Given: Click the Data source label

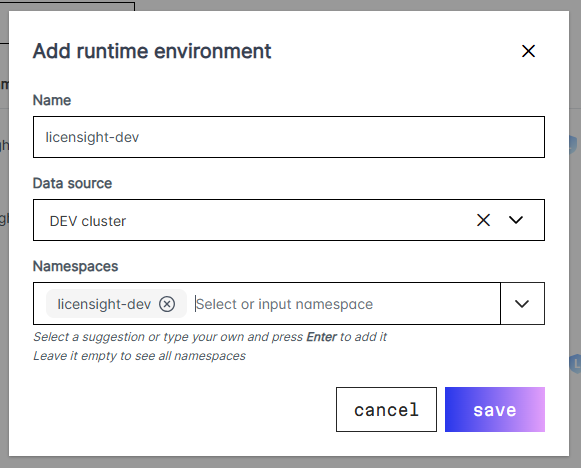Looking at the screenshot, I should coord(72,183).
